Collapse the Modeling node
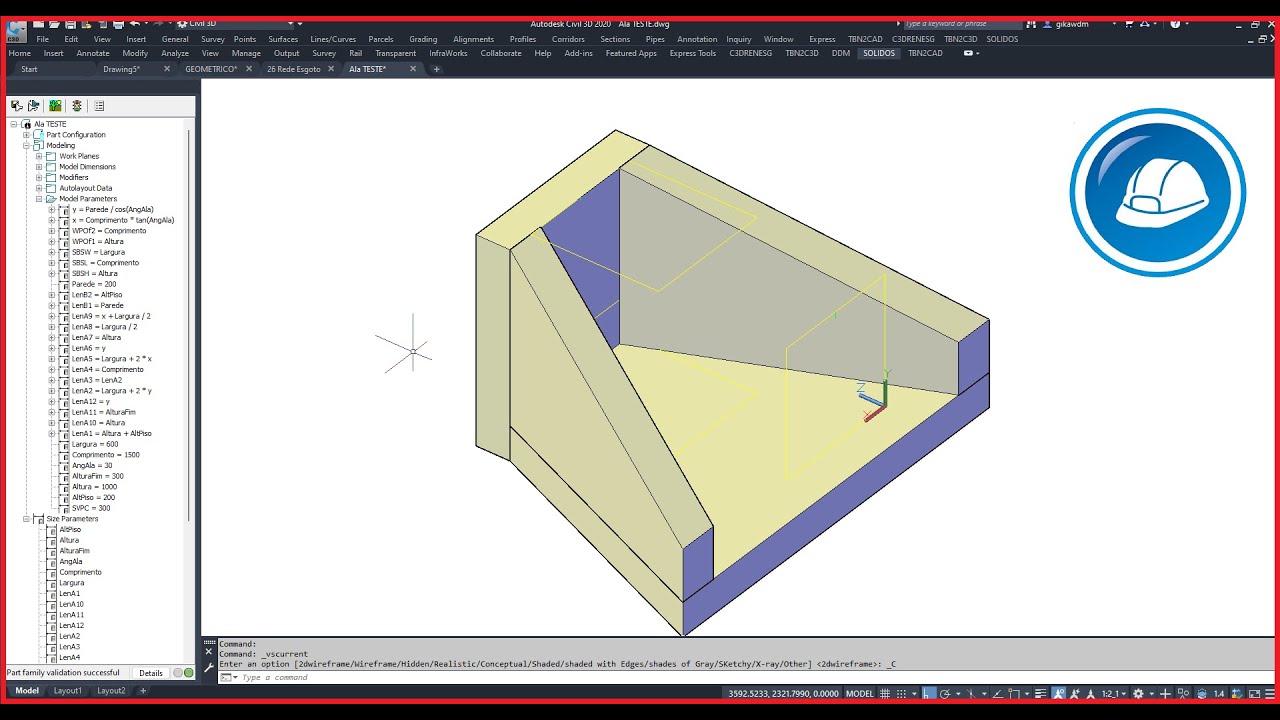The image size is (1280, 720). pyautogui.click(x=27, y=145)
